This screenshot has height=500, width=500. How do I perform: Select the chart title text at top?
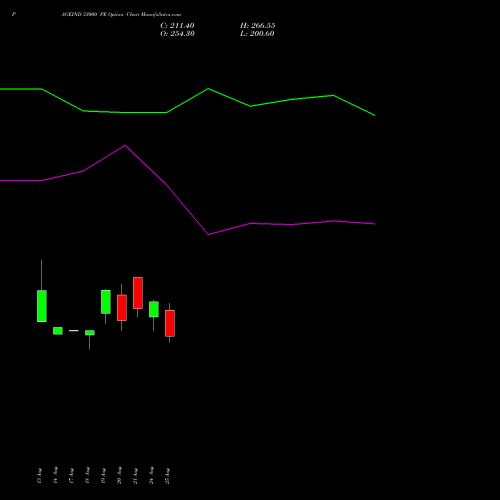coord(121,14)
